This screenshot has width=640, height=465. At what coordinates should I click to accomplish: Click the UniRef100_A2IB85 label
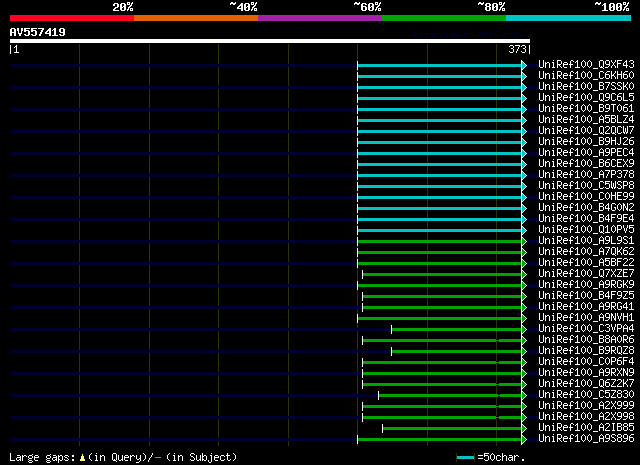point(586,428)
